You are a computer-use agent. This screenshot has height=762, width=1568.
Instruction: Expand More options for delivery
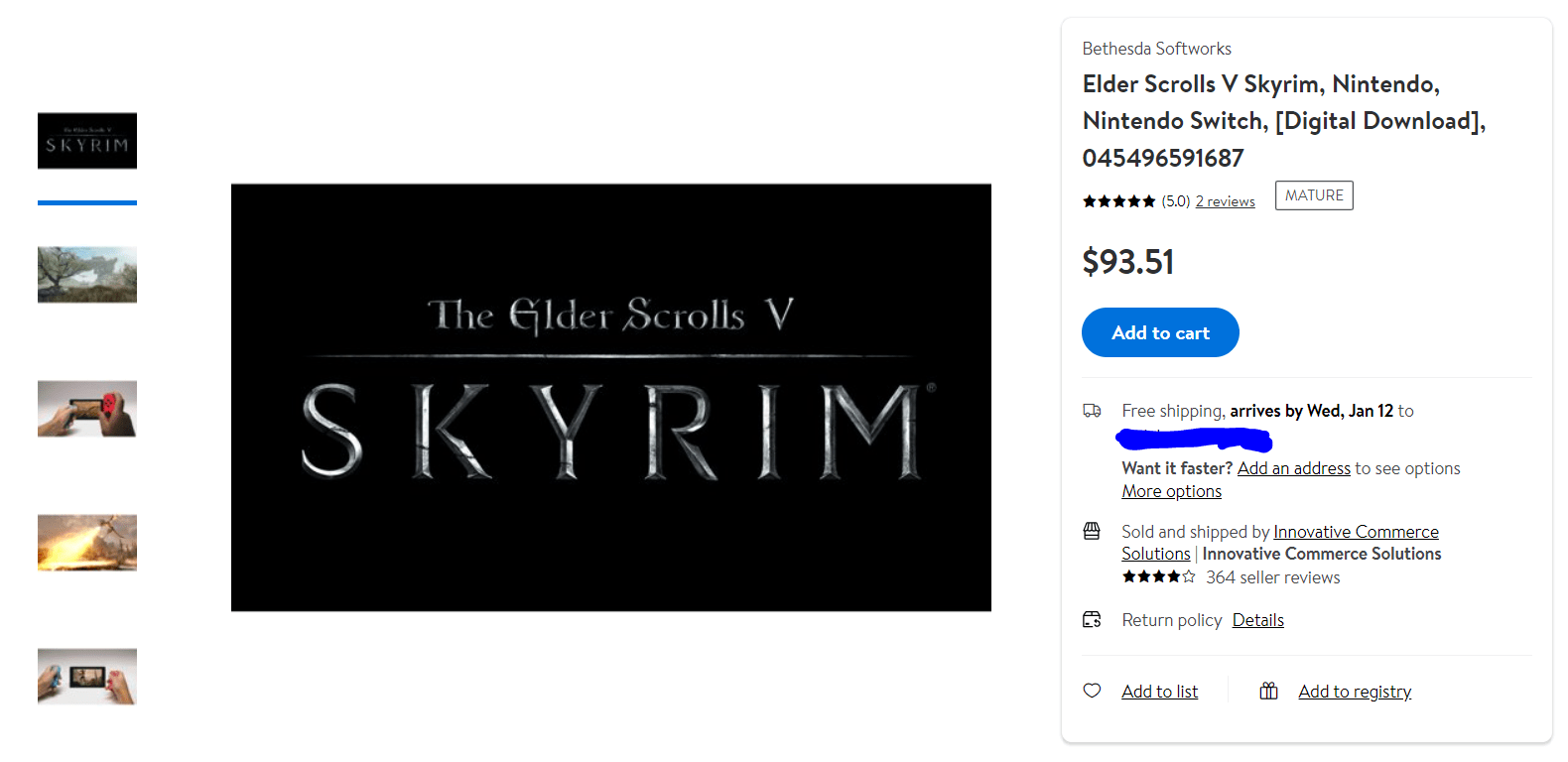1171,490
